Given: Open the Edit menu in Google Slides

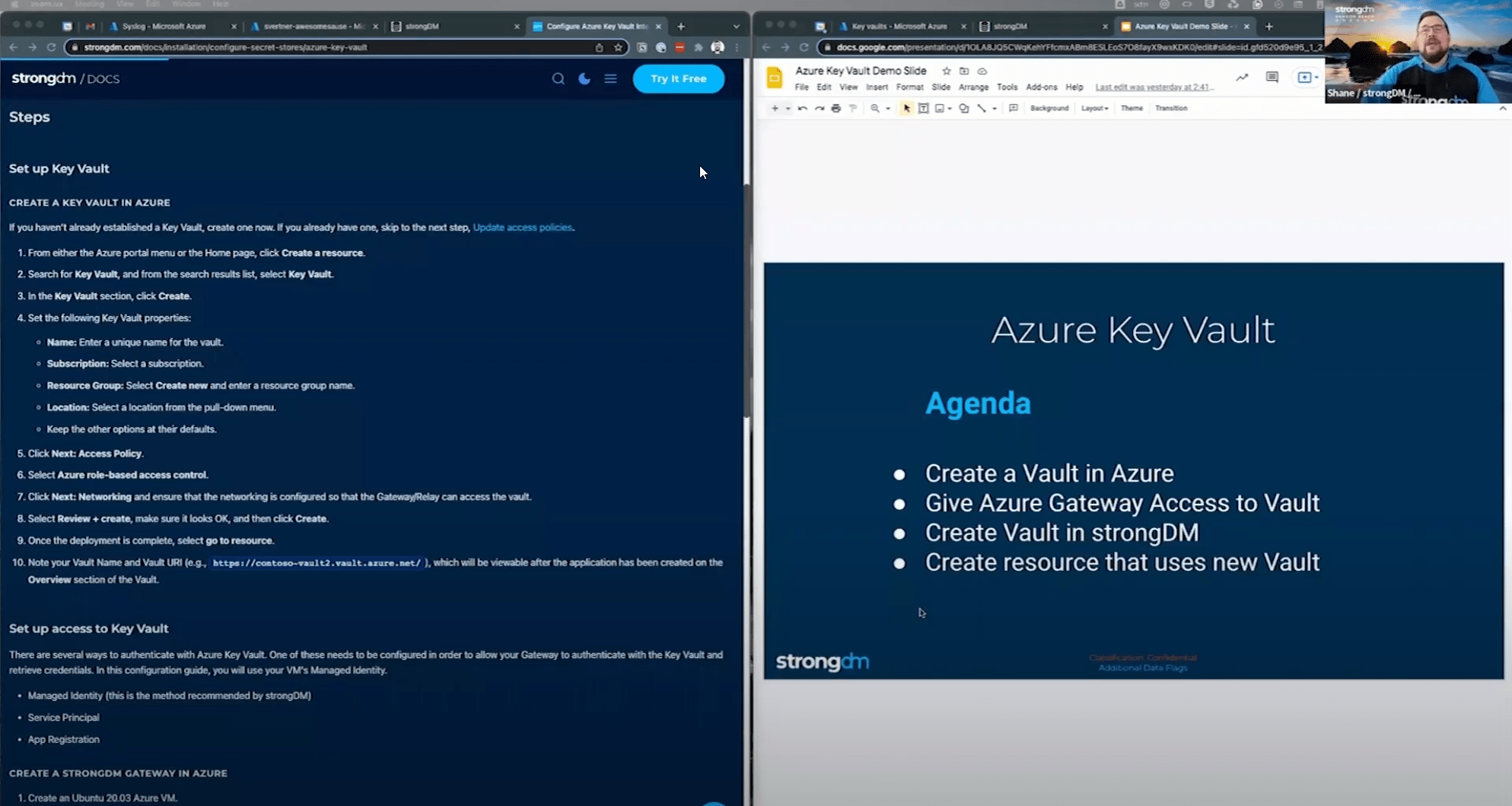Looking at the screenshot, I should point(824,88).
